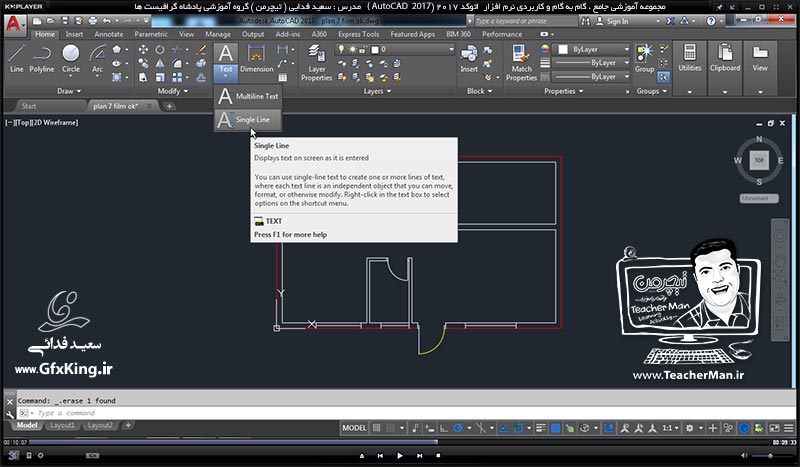This screenshot has width=800, height=467.
Task: Open annotation scale 1:1 dropdown
Action: 670,428
